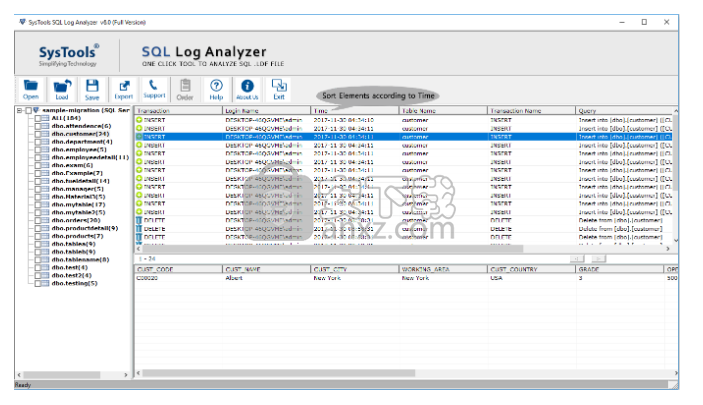Sort by the Login Name column header
This screenshot has width=703, height=405.
(266, 110)
